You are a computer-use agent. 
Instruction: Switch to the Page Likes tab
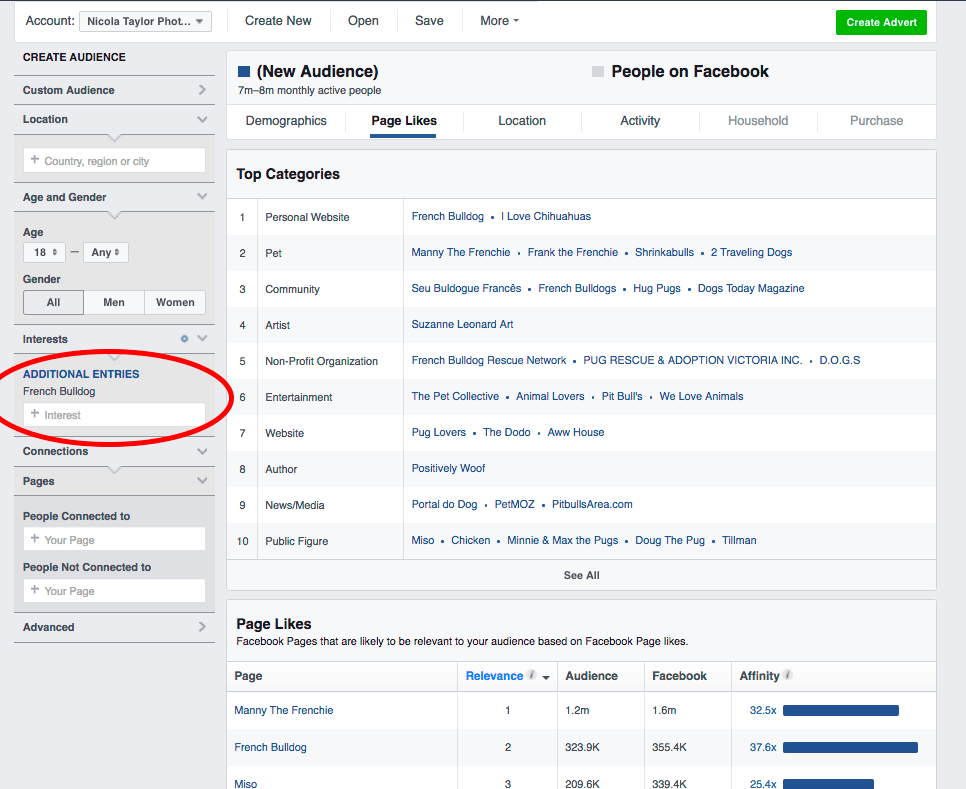click(x=404, y=121)
